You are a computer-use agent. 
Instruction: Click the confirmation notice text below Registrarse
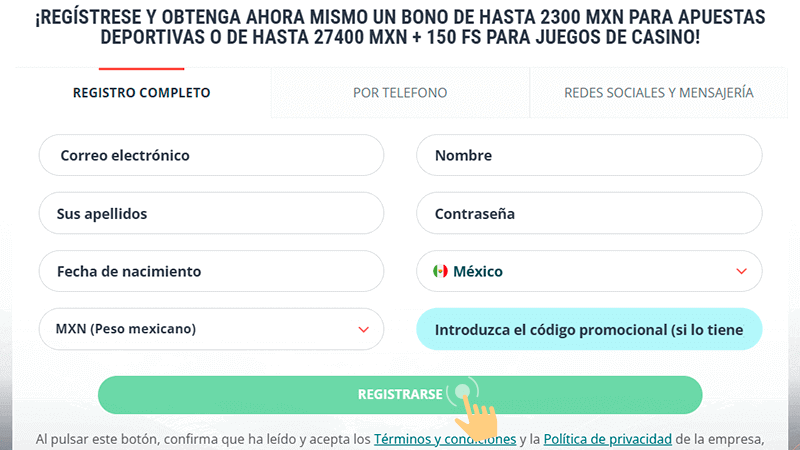tap(200, 438)
